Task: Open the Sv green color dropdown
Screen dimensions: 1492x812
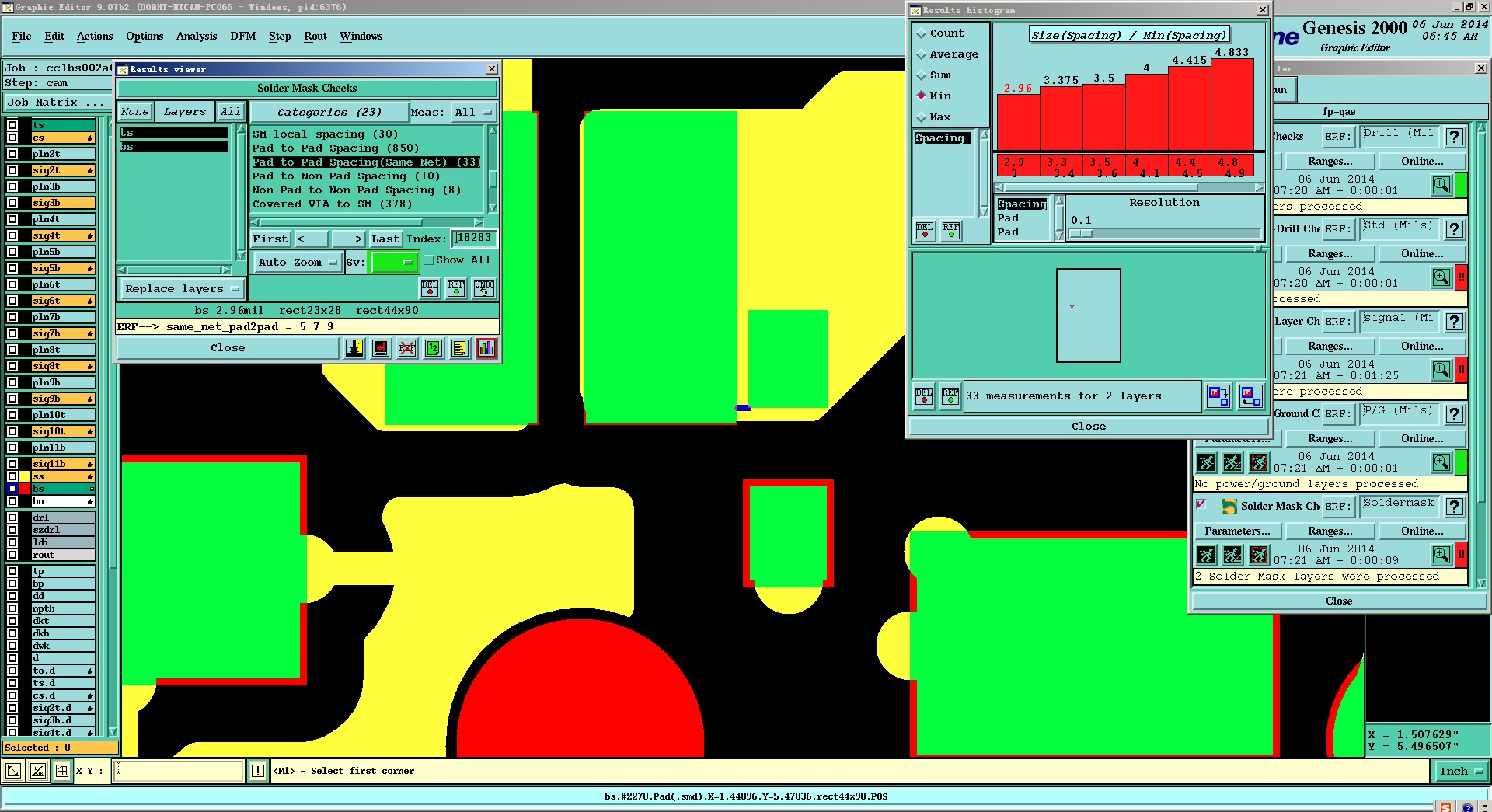Action: (x=394, y=263)
